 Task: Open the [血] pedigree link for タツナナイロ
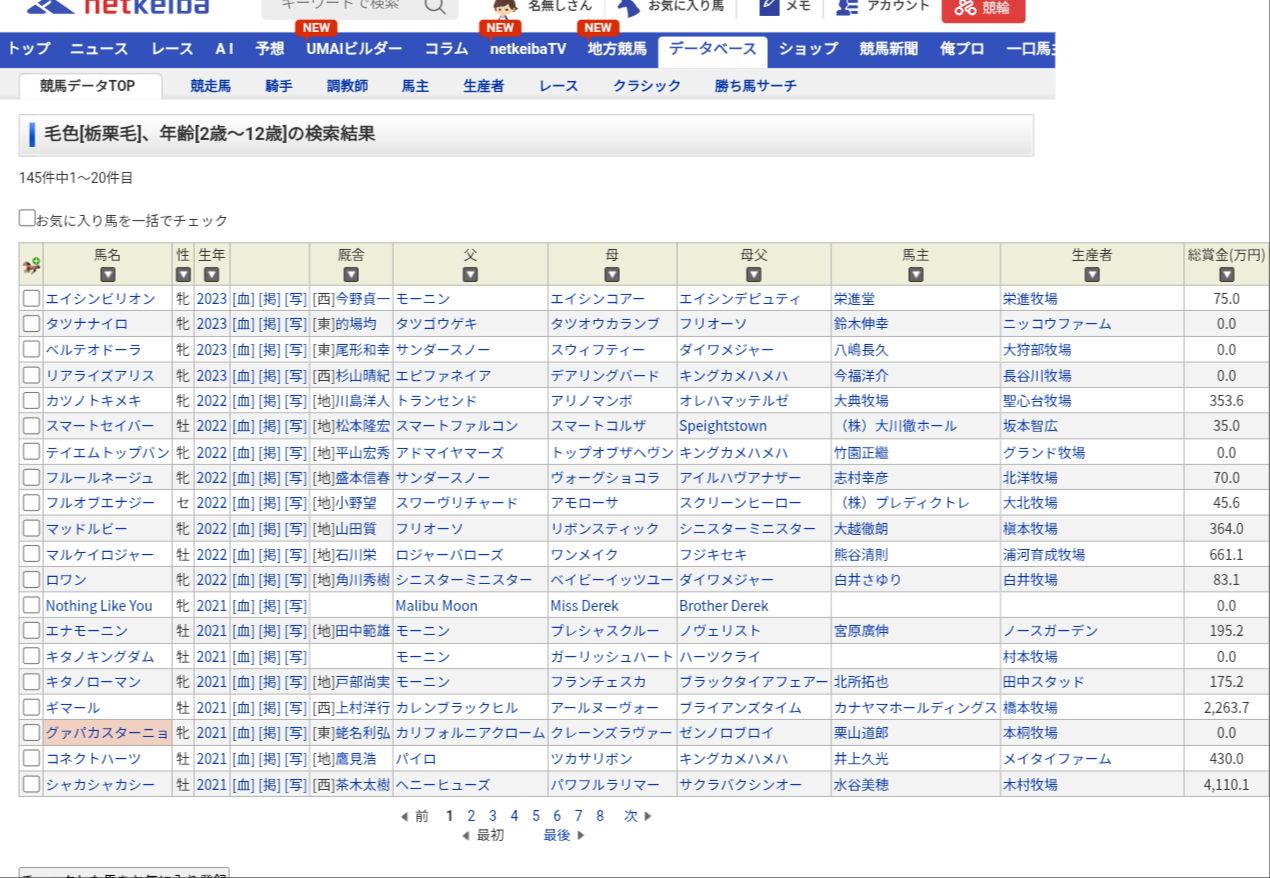243,324
